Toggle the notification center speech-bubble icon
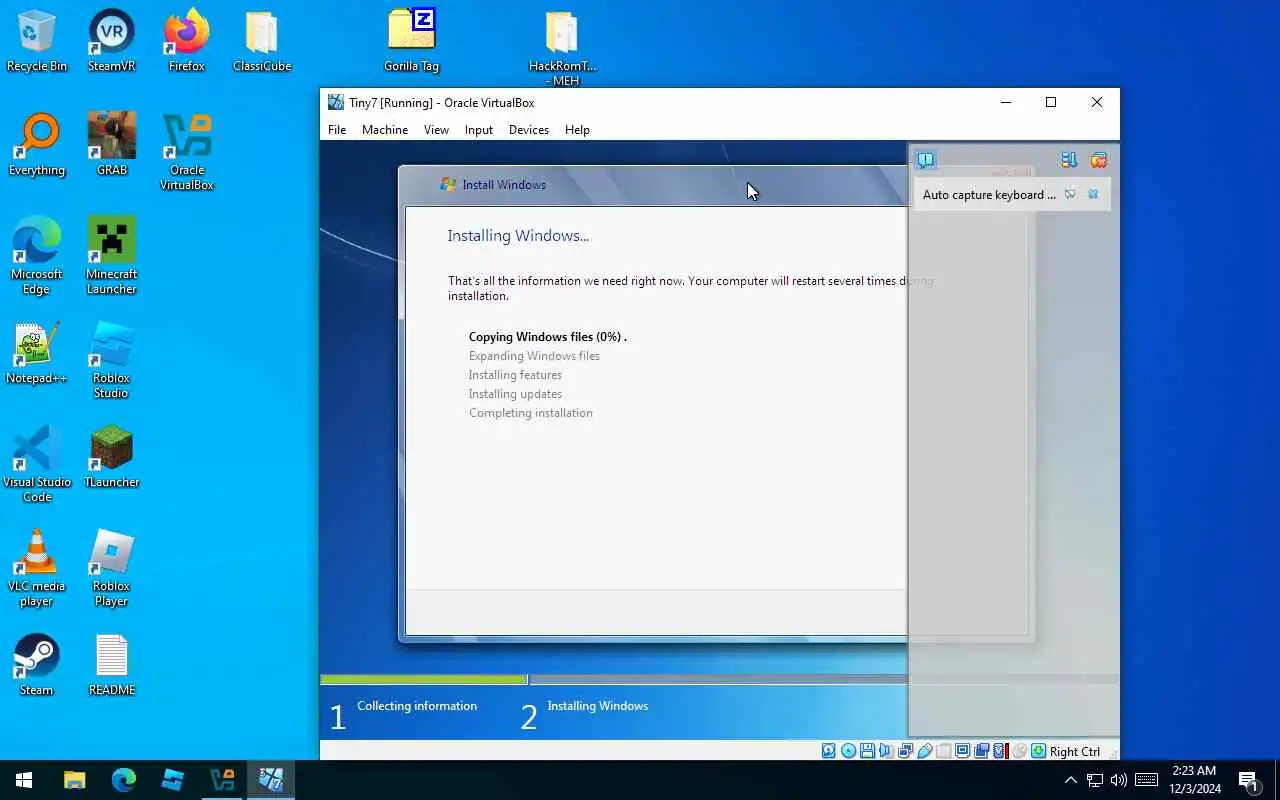1280x800 pixels. click(925, 160)
